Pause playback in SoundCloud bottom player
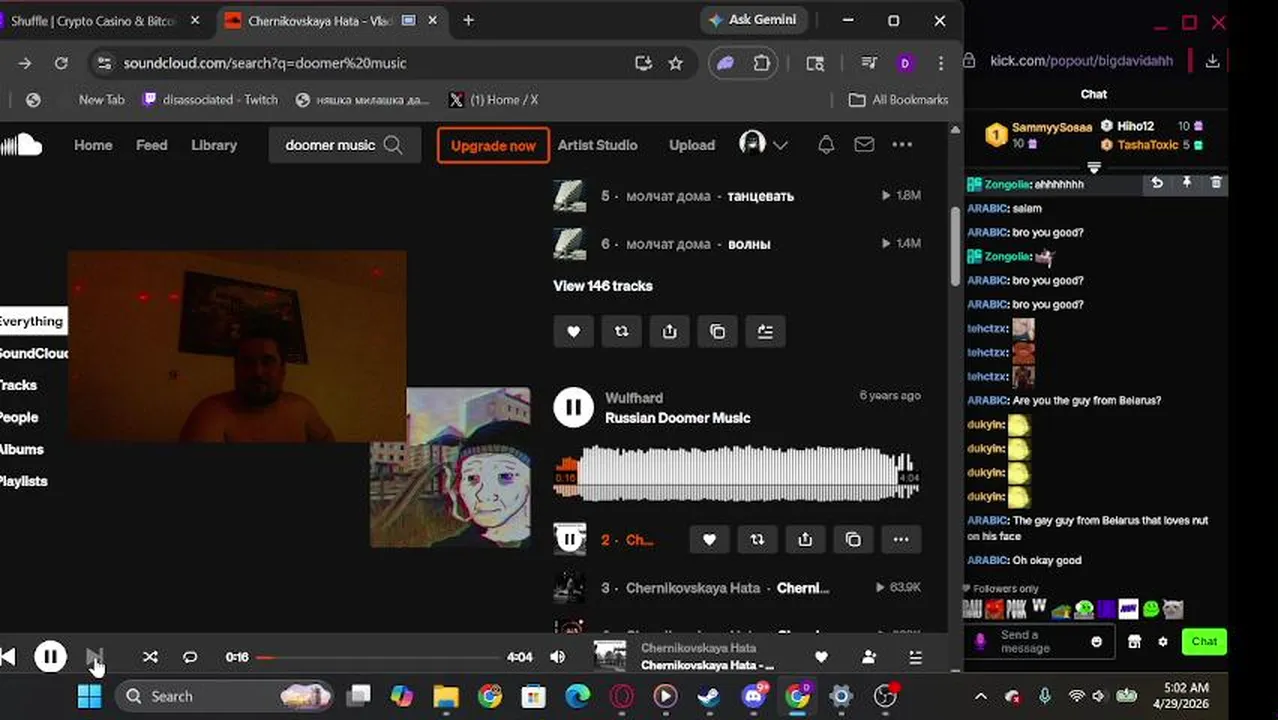Viewport: 1278px width, 720px height. coord(50,657)
